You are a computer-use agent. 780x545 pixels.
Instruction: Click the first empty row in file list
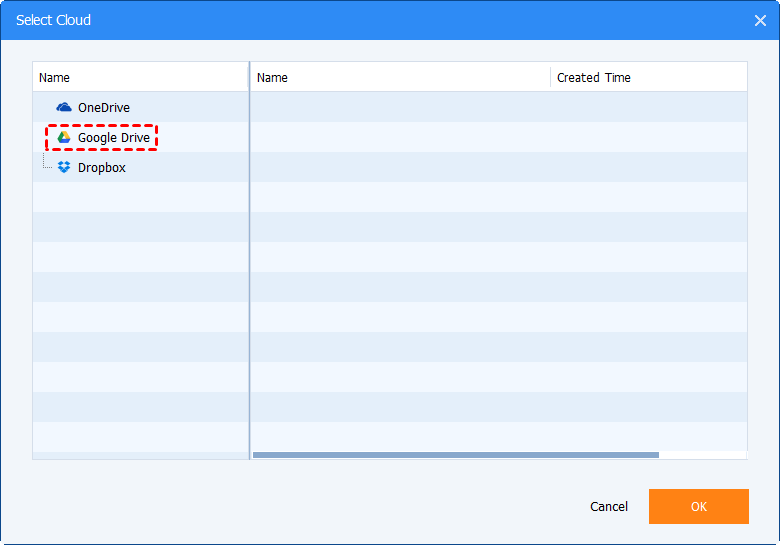400,107
